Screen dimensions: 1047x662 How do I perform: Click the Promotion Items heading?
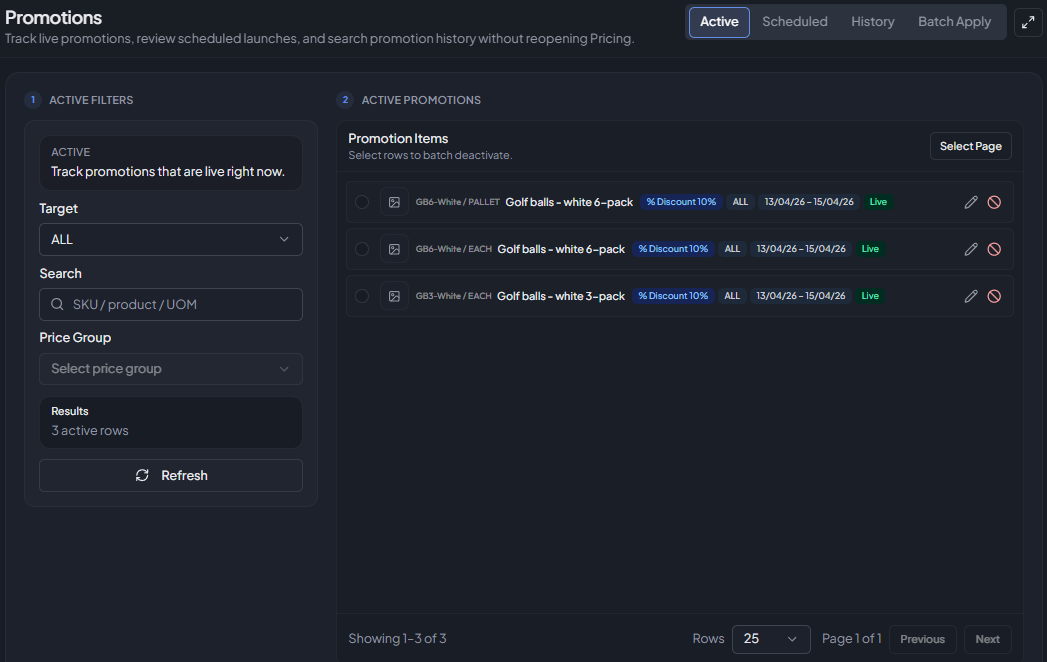(398, 138)
